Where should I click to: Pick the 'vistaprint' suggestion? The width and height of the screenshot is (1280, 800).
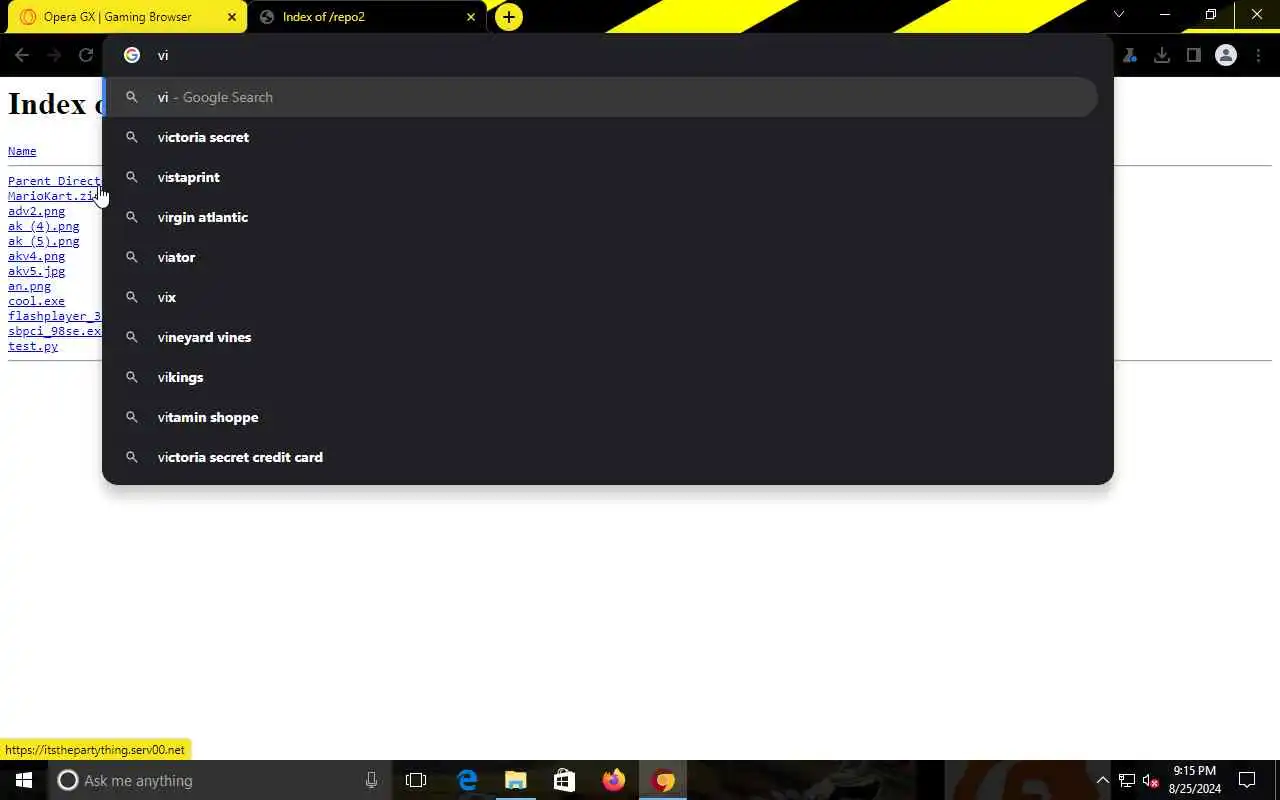tap(602, 177)
